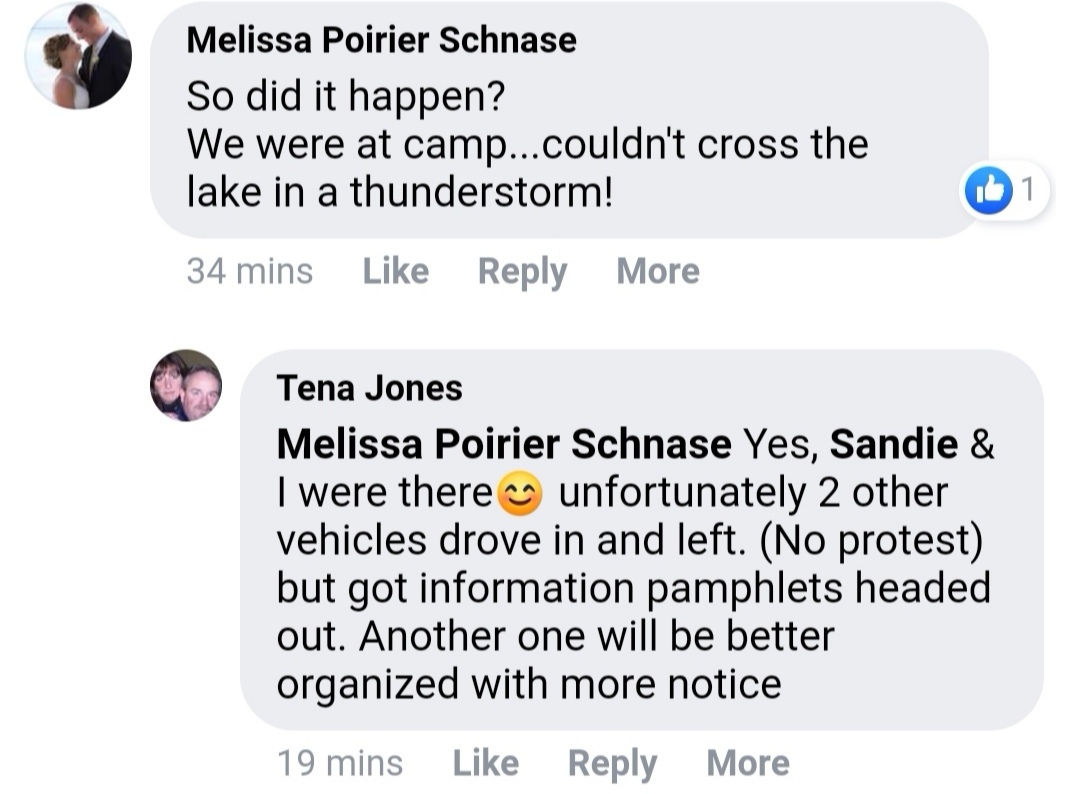Click the 'couldn't cross the lake' comment text
Viewport: 1080px width, 794px height.
point(527,168)
